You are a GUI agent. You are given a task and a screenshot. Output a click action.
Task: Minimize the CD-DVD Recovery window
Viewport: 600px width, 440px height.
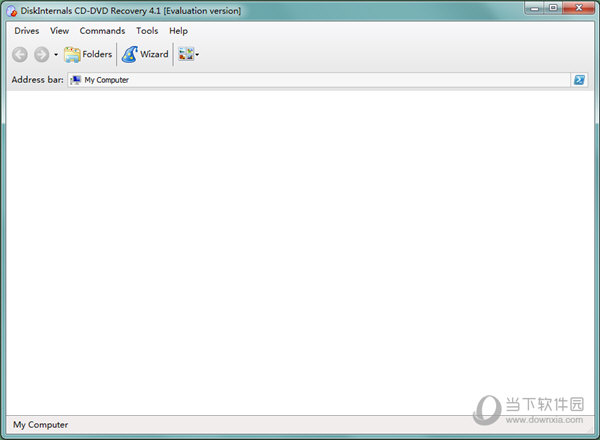tap(535, 8)
